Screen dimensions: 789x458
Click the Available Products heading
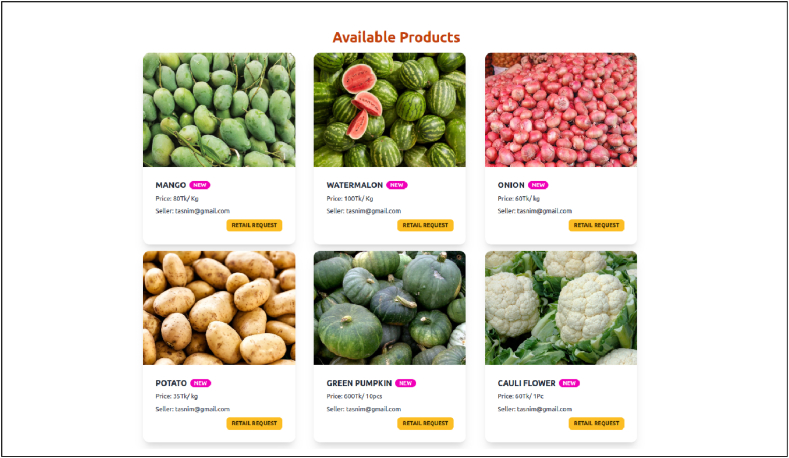point(397,37)
